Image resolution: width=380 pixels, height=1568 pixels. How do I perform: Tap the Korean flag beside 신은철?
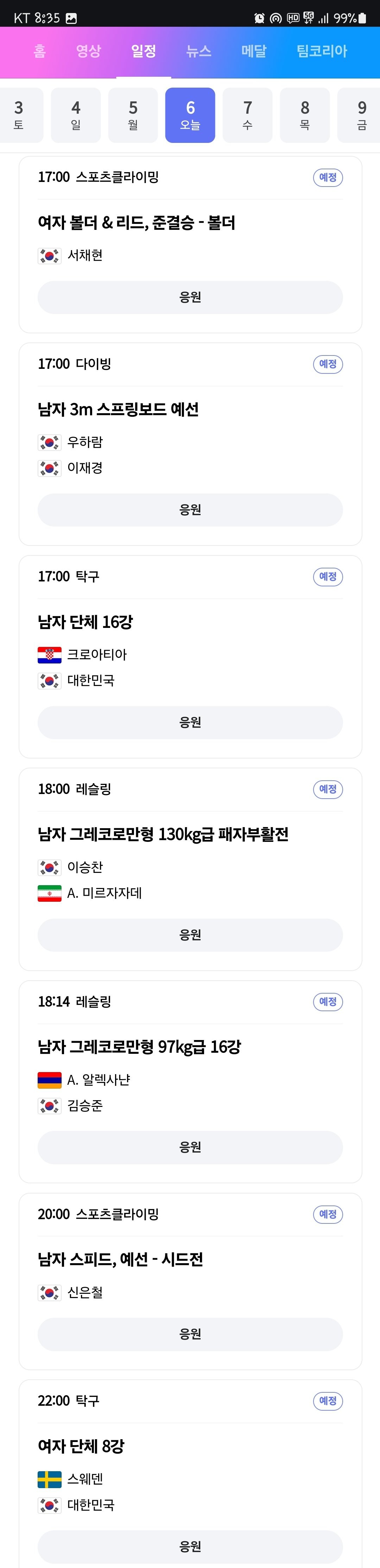click(x=49, y=1292)
